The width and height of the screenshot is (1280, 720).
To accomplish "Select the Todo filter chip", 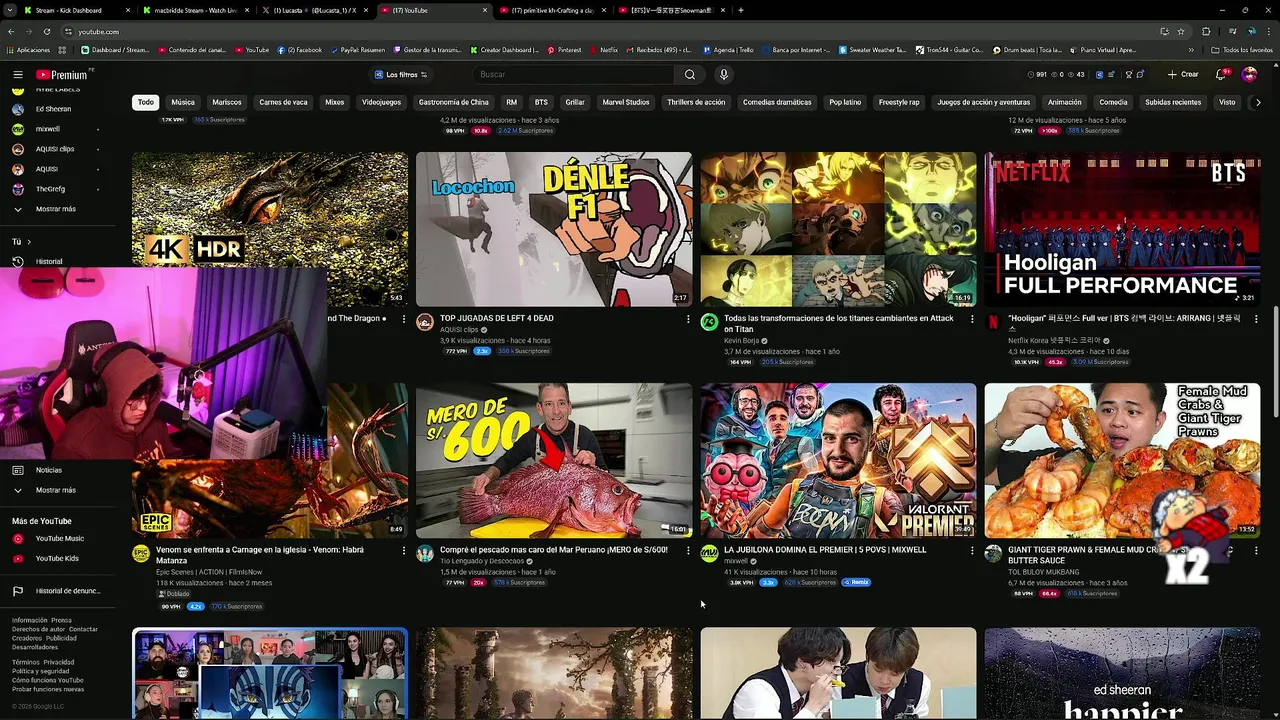I will [146, 102].
